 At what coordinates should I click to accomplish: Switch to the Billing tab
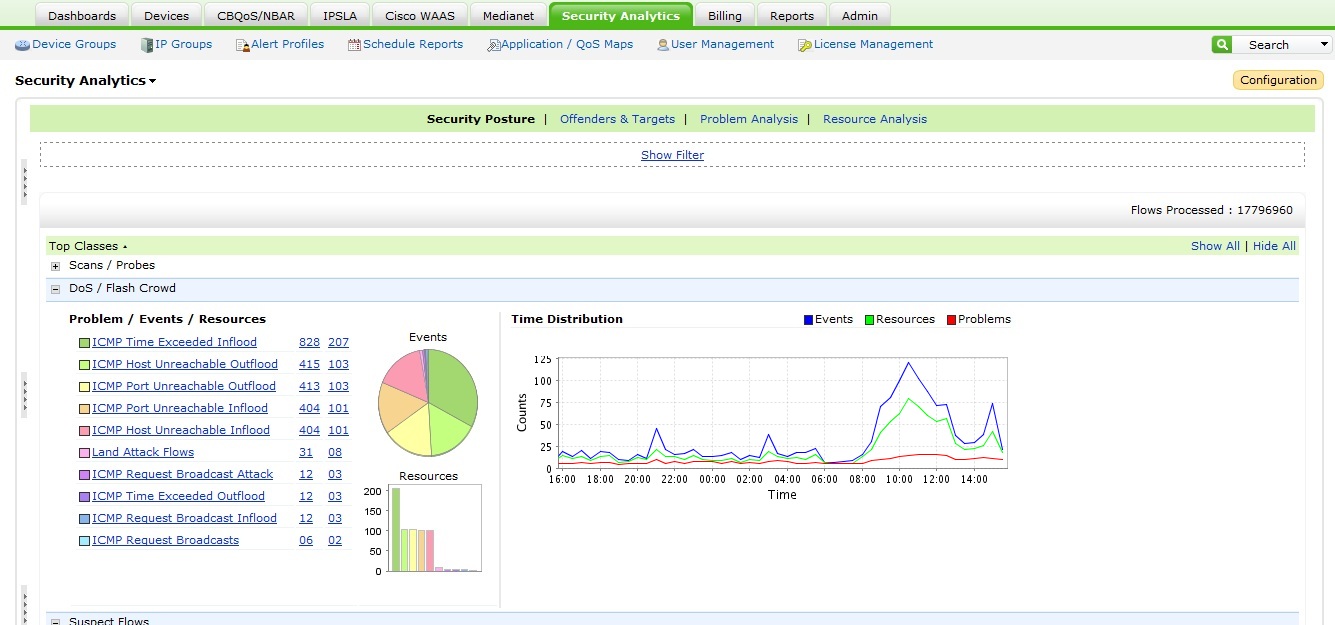pyautogui.click(x=725, y=16)
